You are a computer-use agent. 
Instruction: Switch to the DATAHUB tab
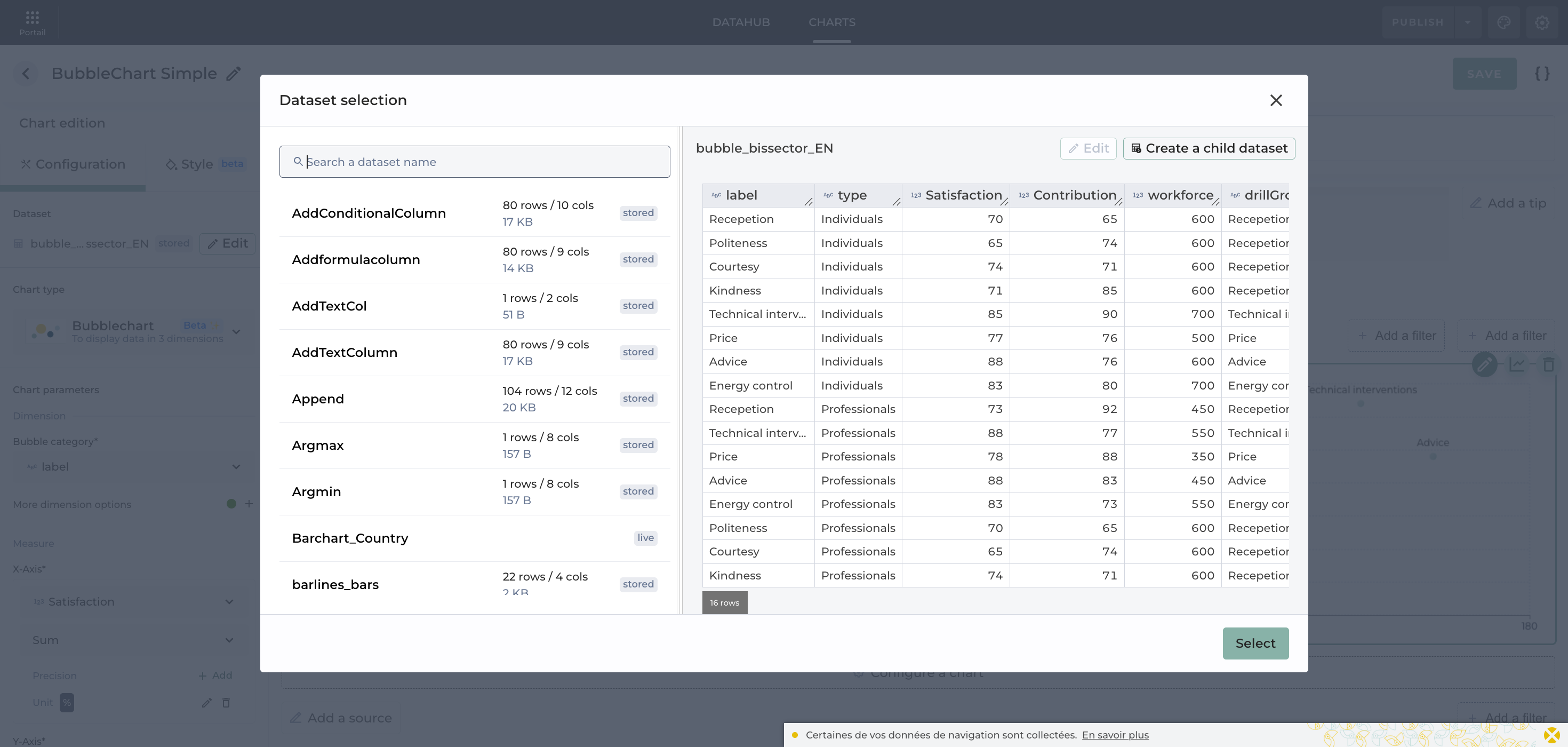click(x=741, y=22)
